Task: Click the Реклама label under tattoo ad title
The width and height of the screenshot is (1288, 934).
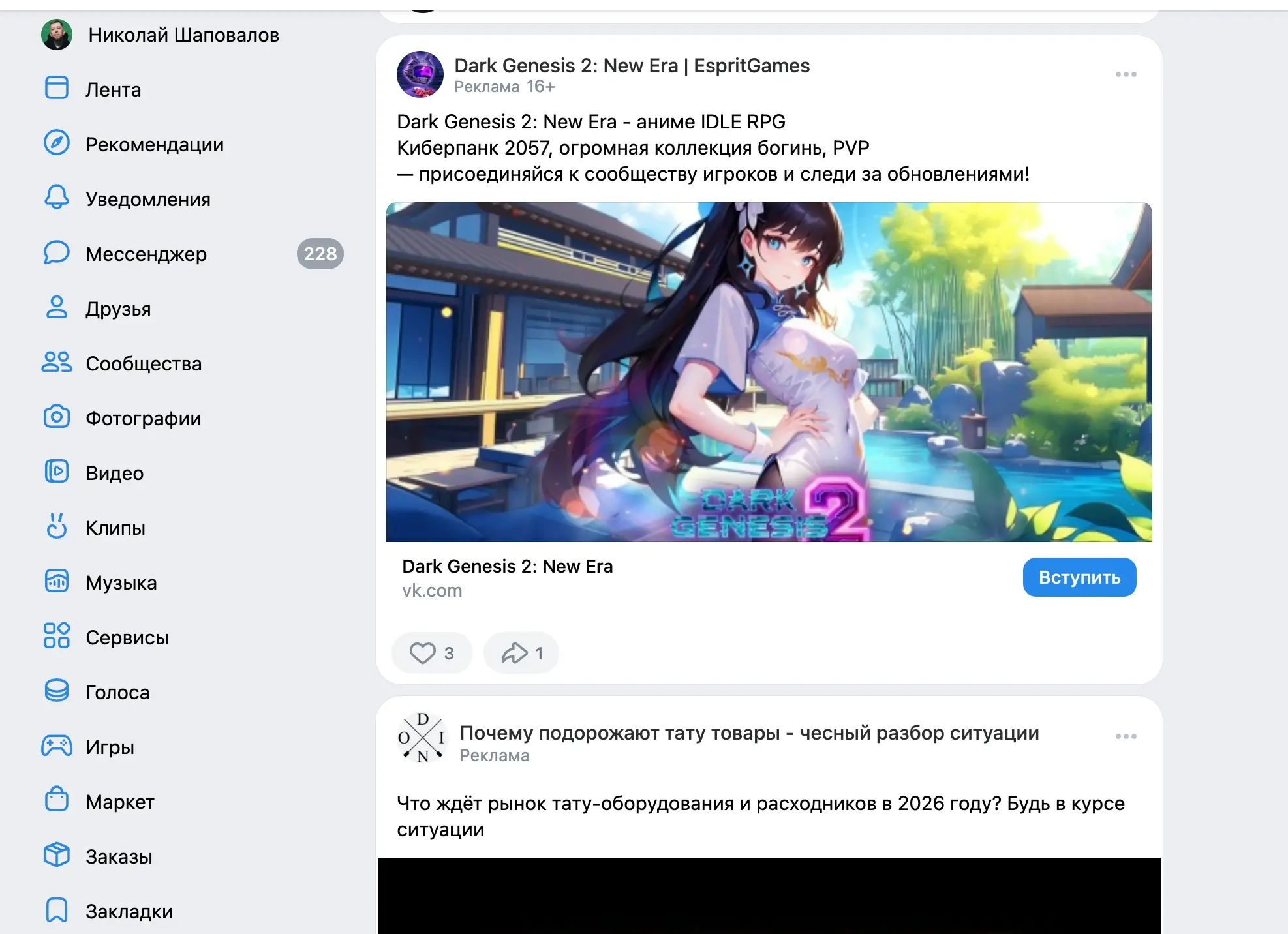Action: click(x=495, y=755)
